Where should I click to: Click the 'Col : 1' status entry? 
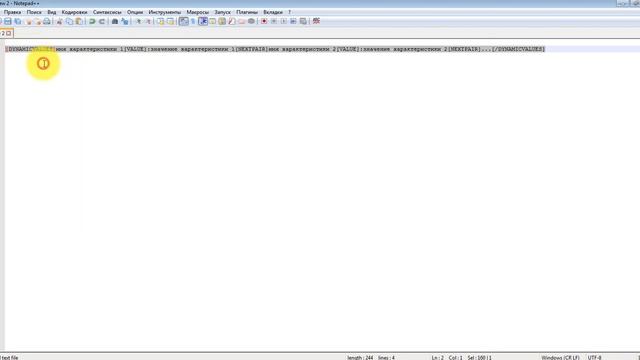click(456, 358)
